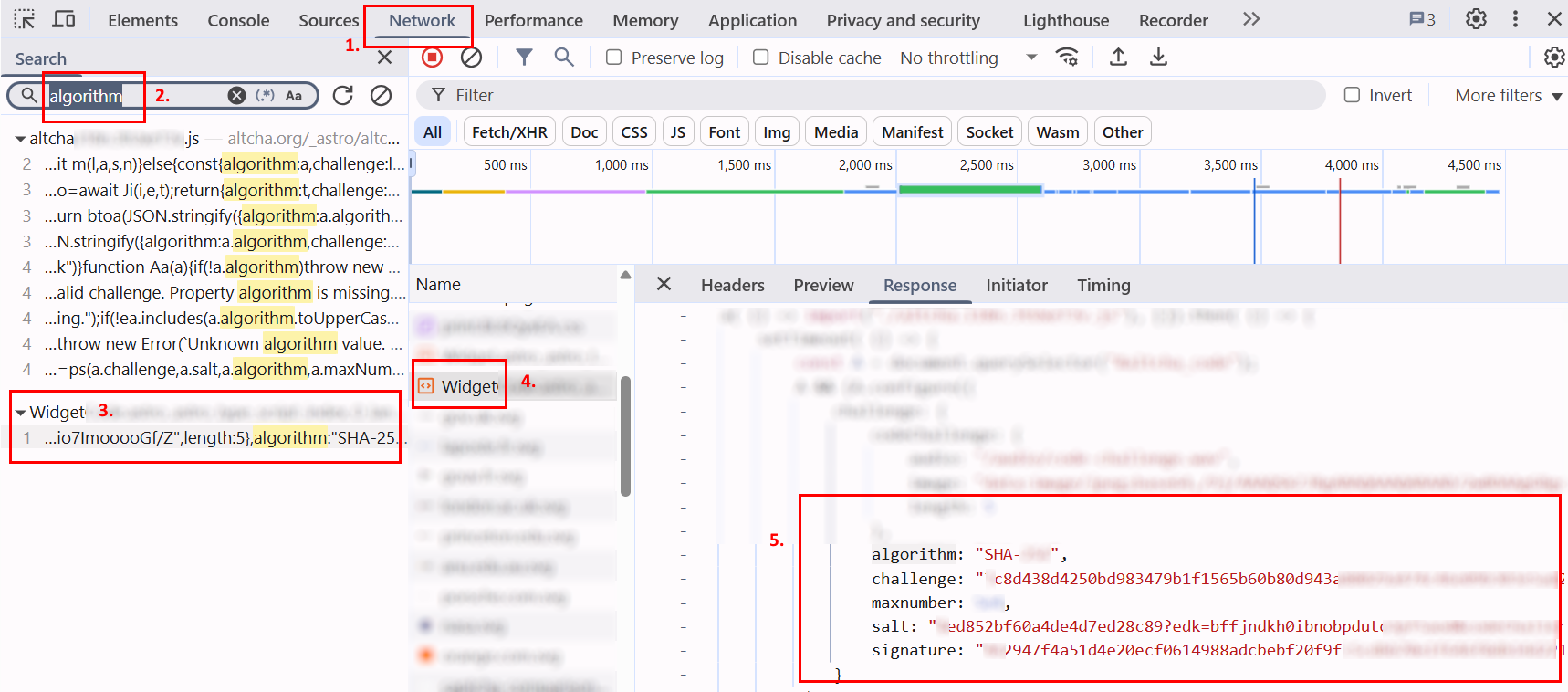Open the Headers tab of request

pyautogui.click(x=732, y=286)
